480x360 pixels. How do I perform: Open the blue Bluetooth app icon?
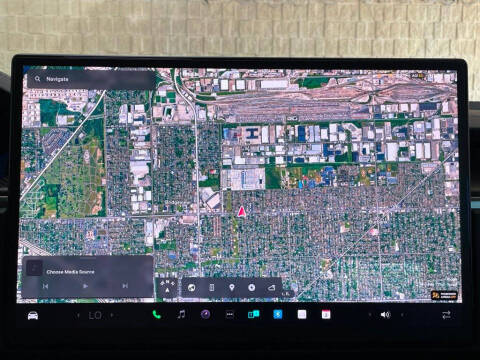click(278, 314)
